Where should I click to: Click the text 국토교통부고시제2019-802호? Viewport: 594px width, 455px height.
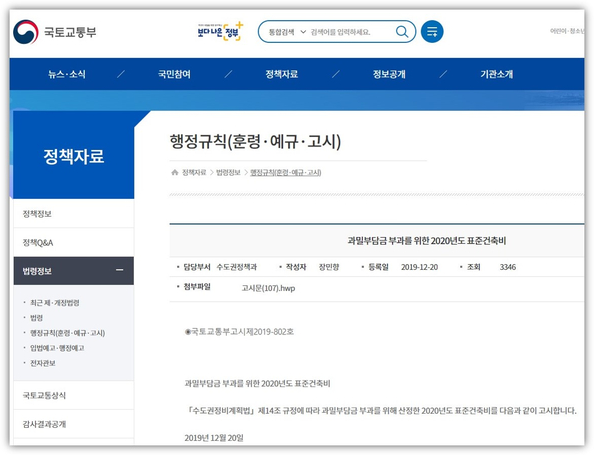[239, 332]
